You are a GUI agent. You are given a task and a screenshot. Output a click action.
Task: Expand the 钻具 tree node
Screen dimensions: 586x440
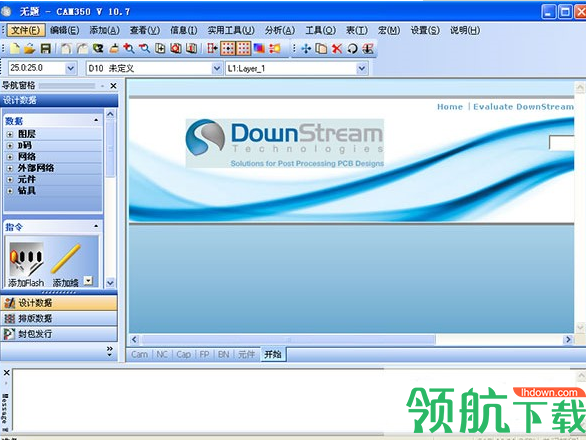(10, 191)
